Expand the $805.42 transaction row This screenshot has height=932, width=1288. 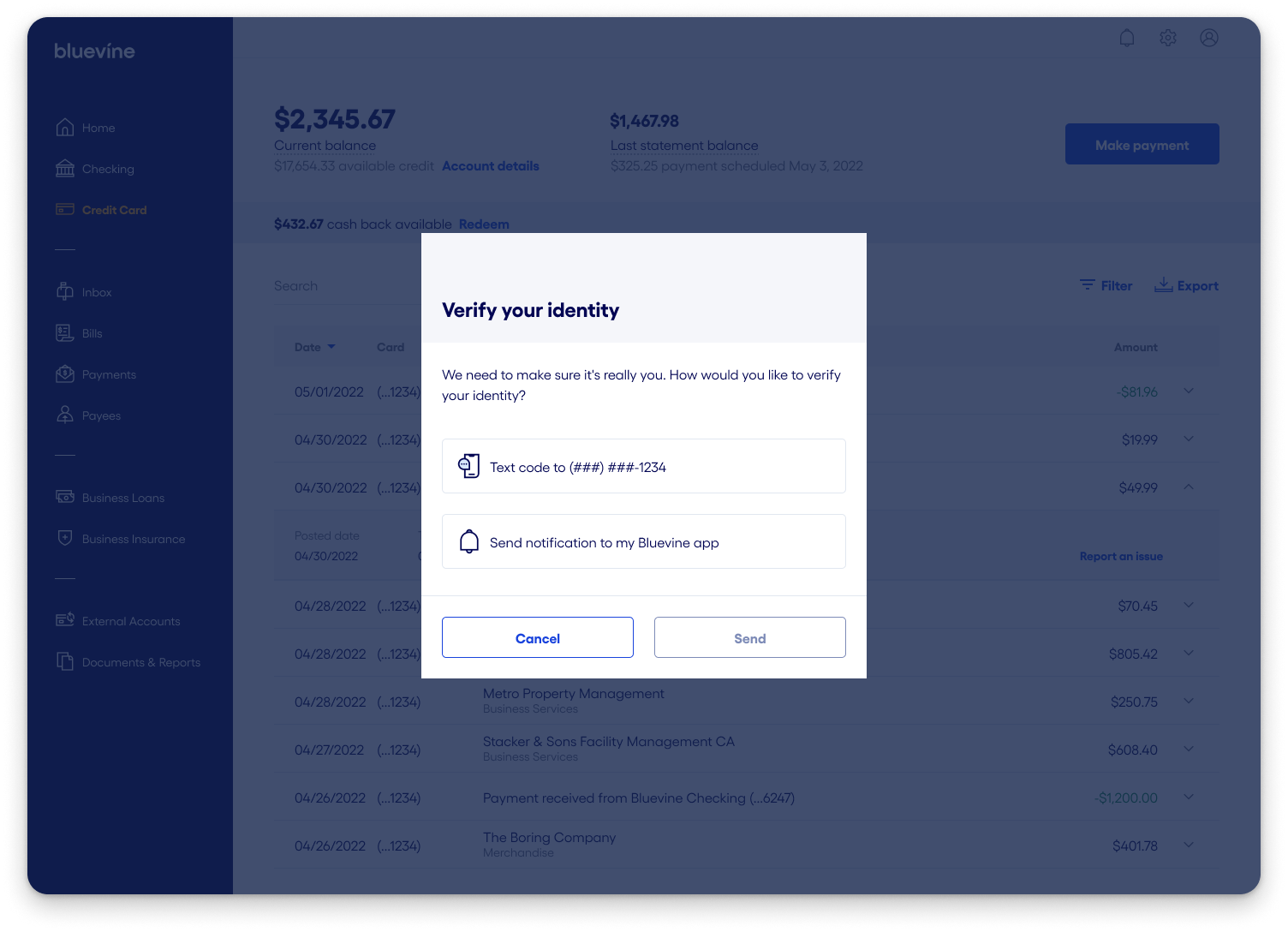(x=1189, y=654)
